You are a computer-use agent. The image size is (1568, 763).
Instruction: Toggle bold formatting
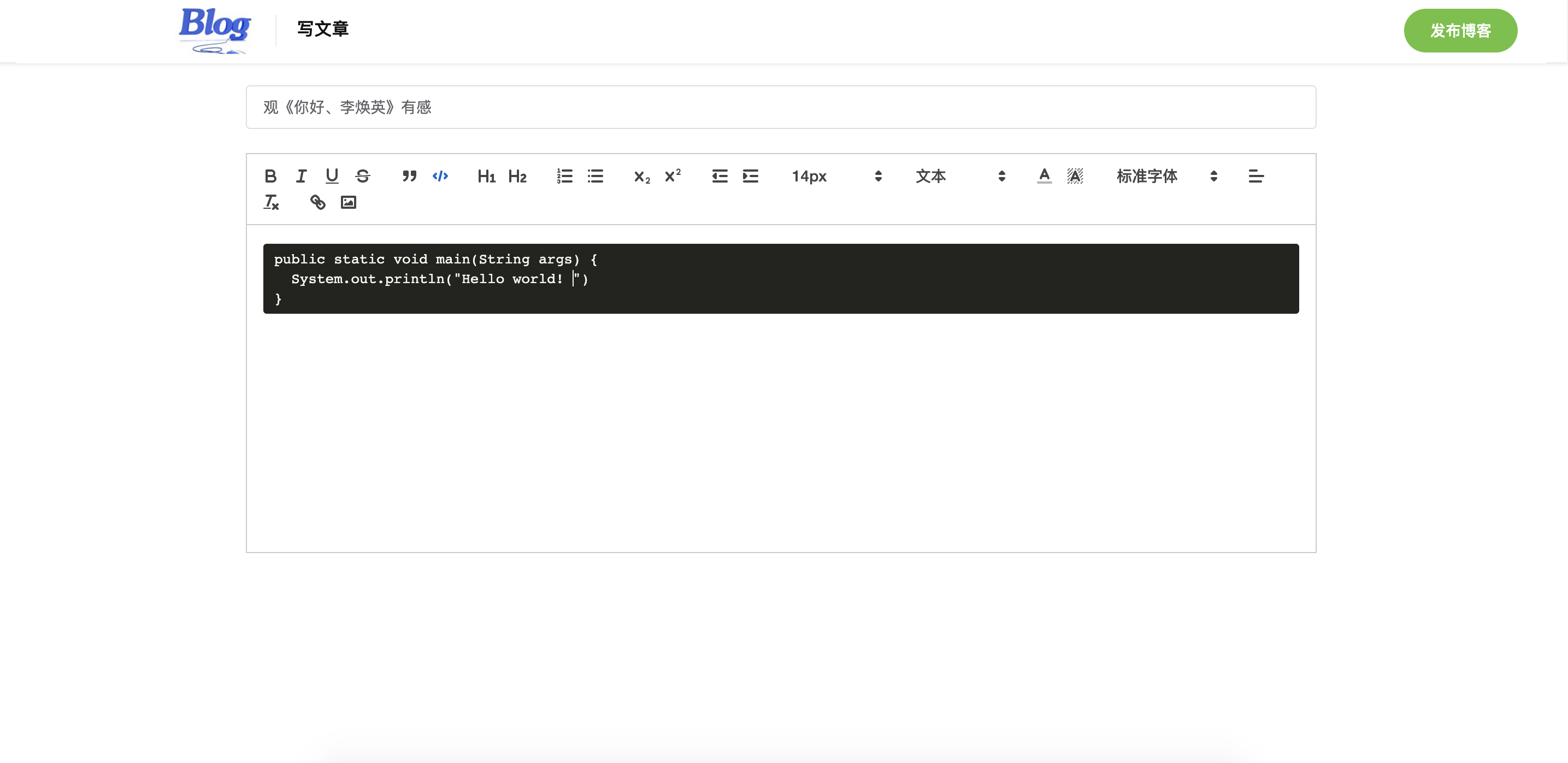click(271, 176)
